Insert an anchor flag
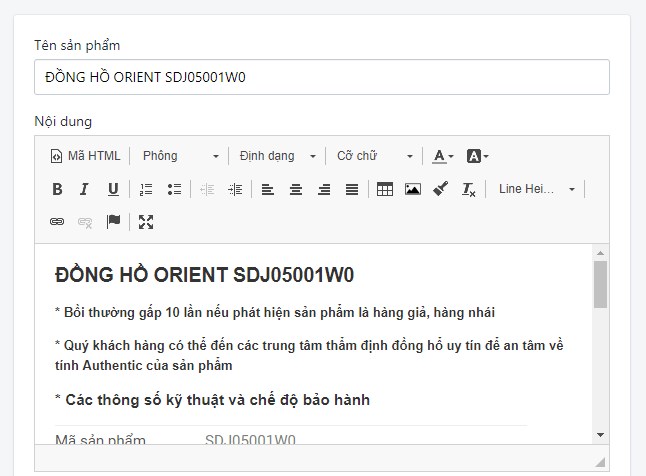Viewport: 646px width, 476px height. click(113, 222)
